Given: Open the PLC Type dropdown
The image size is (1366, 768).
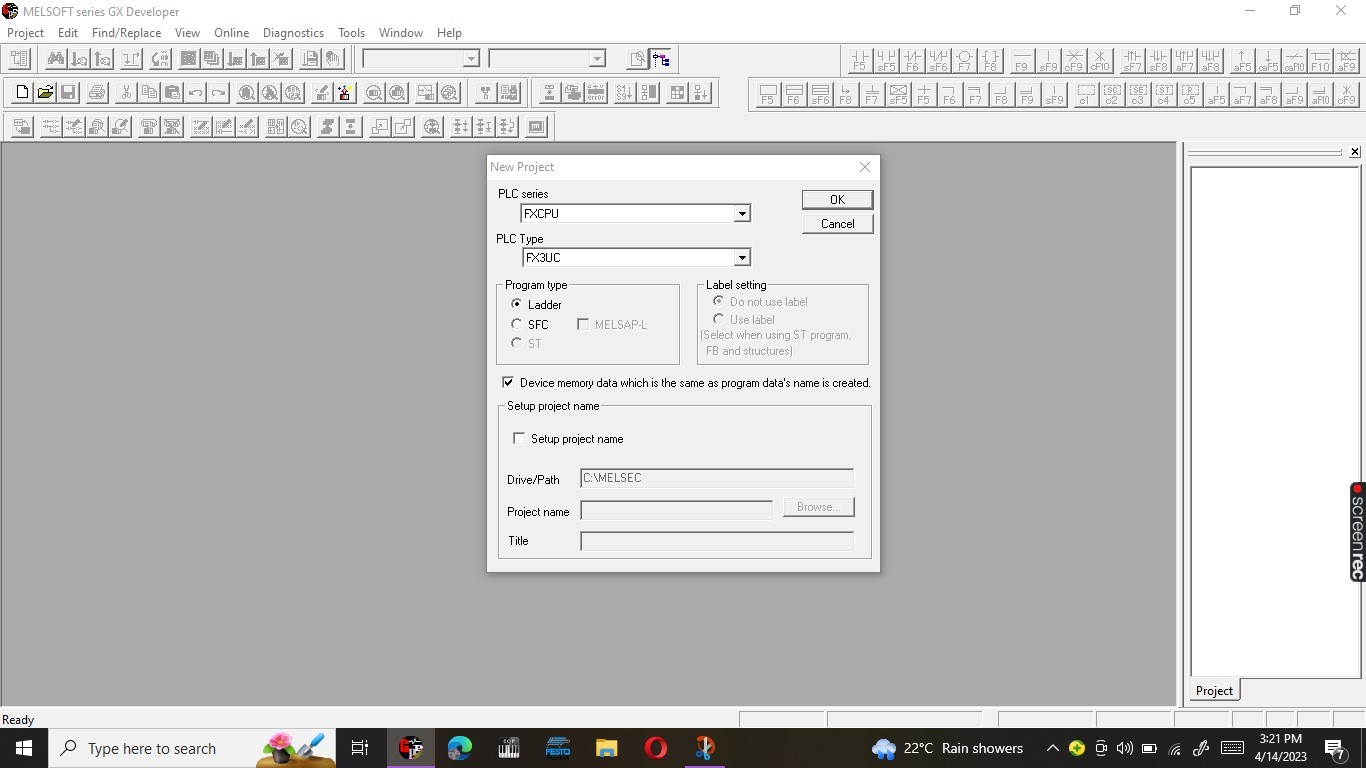Looking at the screenshot, I should pos(742,258).
